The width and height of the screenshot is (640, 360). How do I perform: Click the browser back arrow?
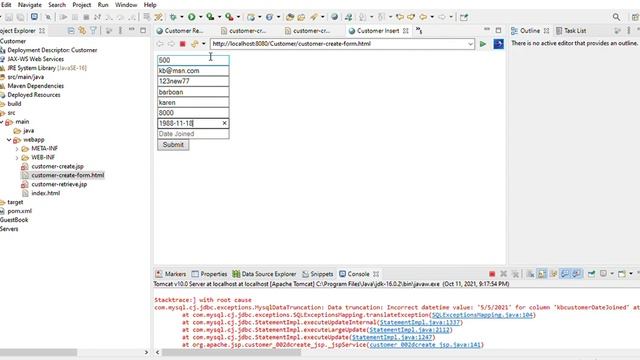[160, 44]
